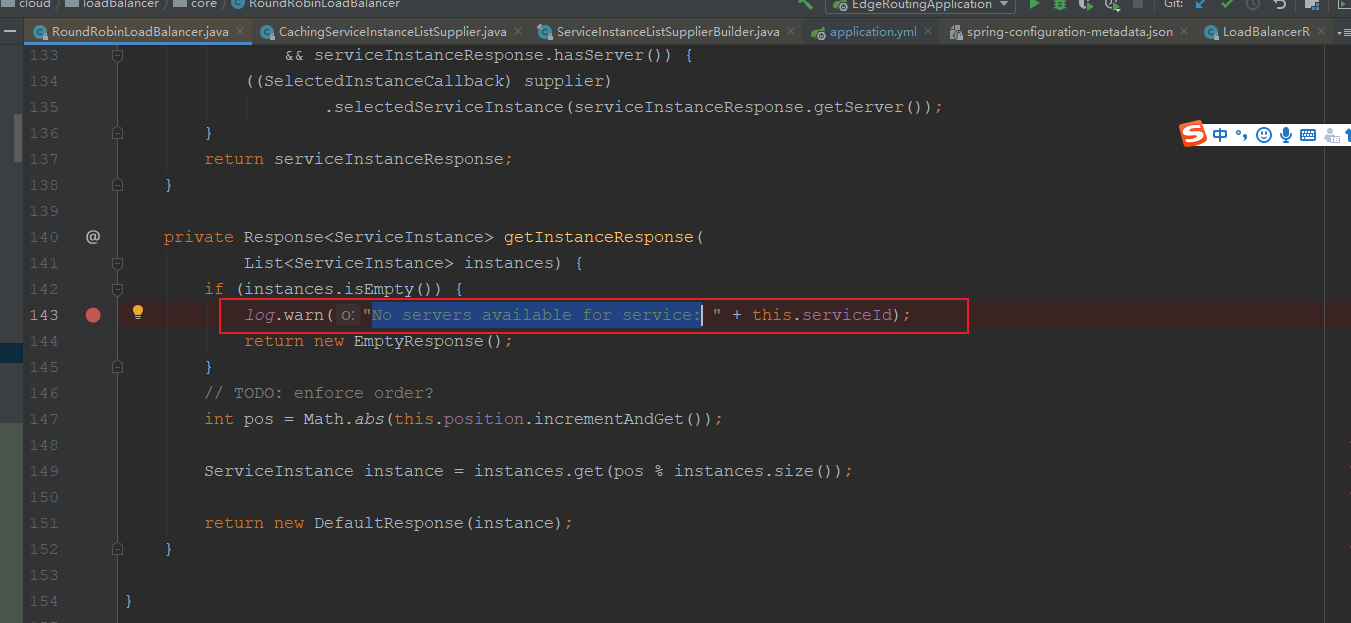Commit changes with the green Git checkmark
Viewport: 1351px width, 623px height.
click(x=1227, y=4)
